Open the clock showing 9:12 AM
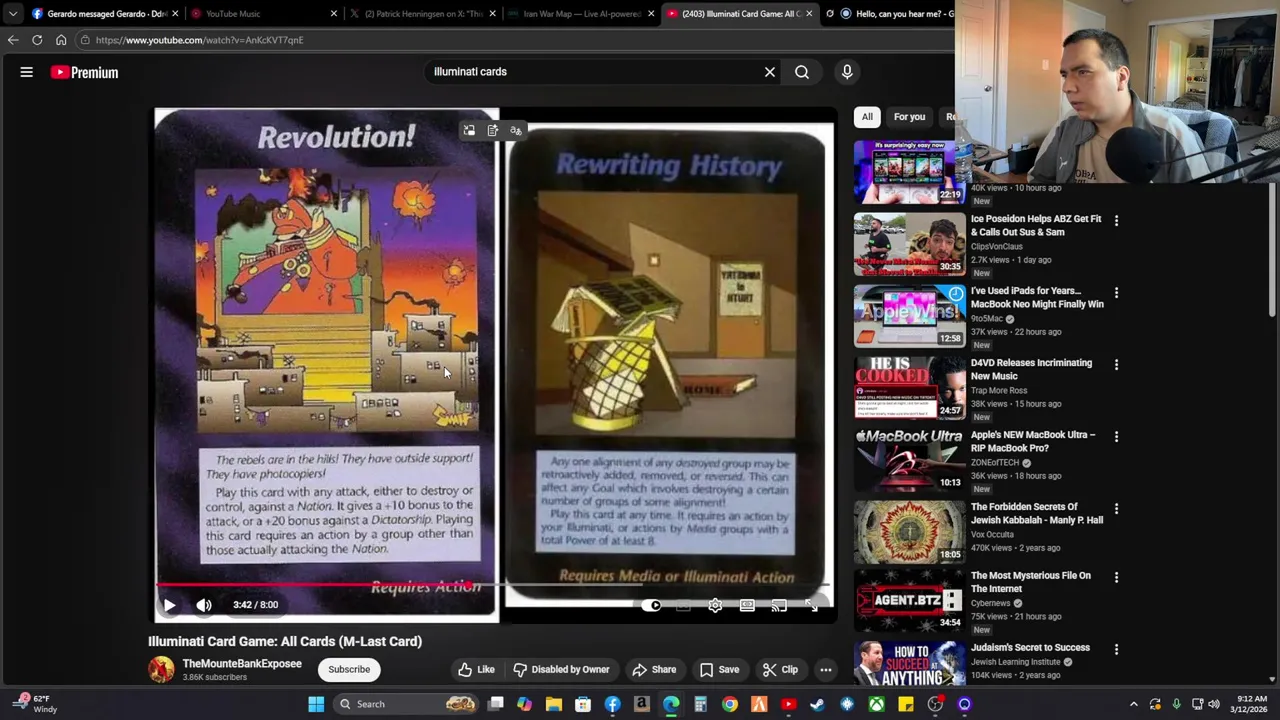This screenshot has height=720, width=1280. tap(1251, 704)
